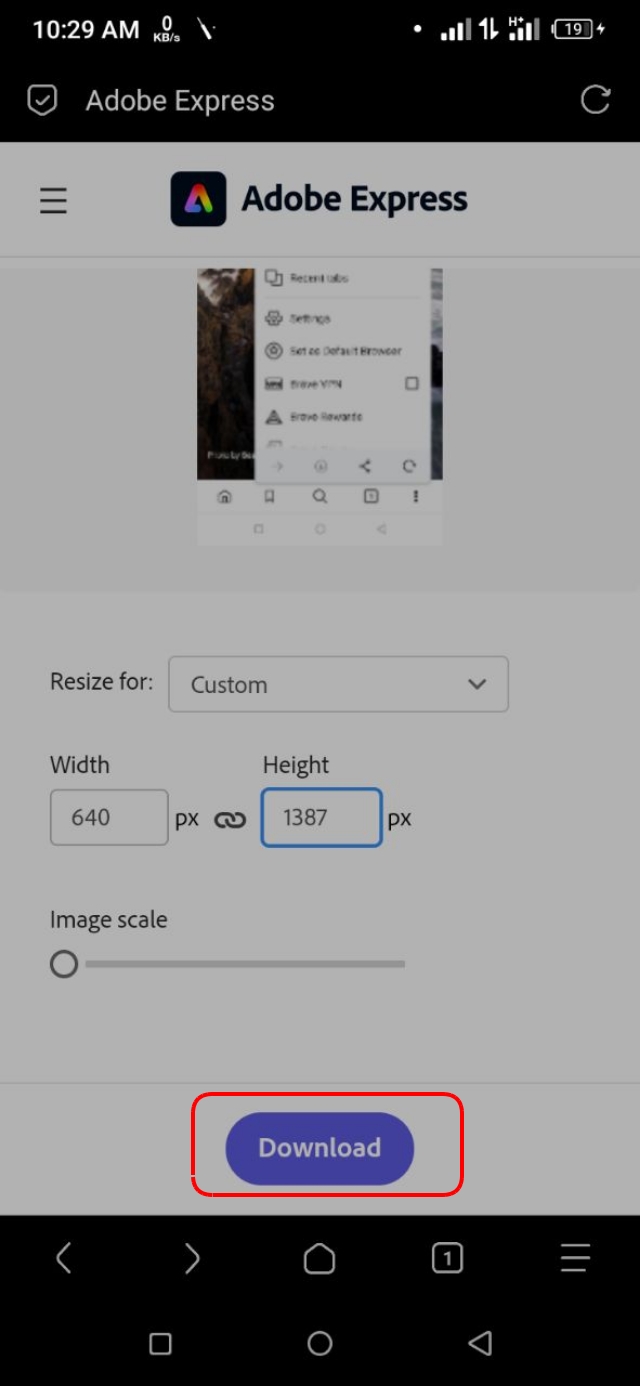The height and width of the screenshot is (1386, 640).
Task: Tap the Android back triangle button
Action: click(x=480, y=1343)
